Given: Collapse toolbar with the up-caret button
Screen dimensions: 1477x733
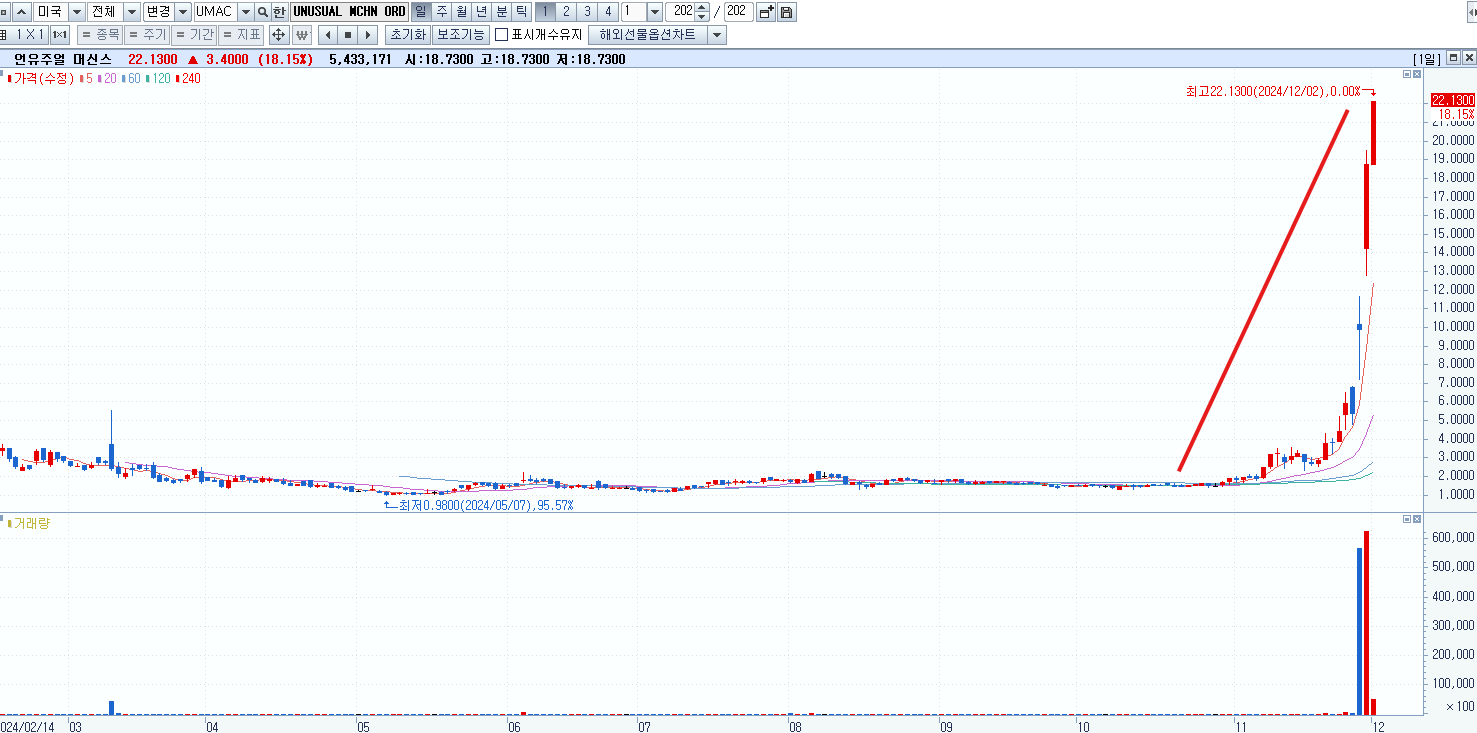Looking at the screenshot, I should (20, 12).
